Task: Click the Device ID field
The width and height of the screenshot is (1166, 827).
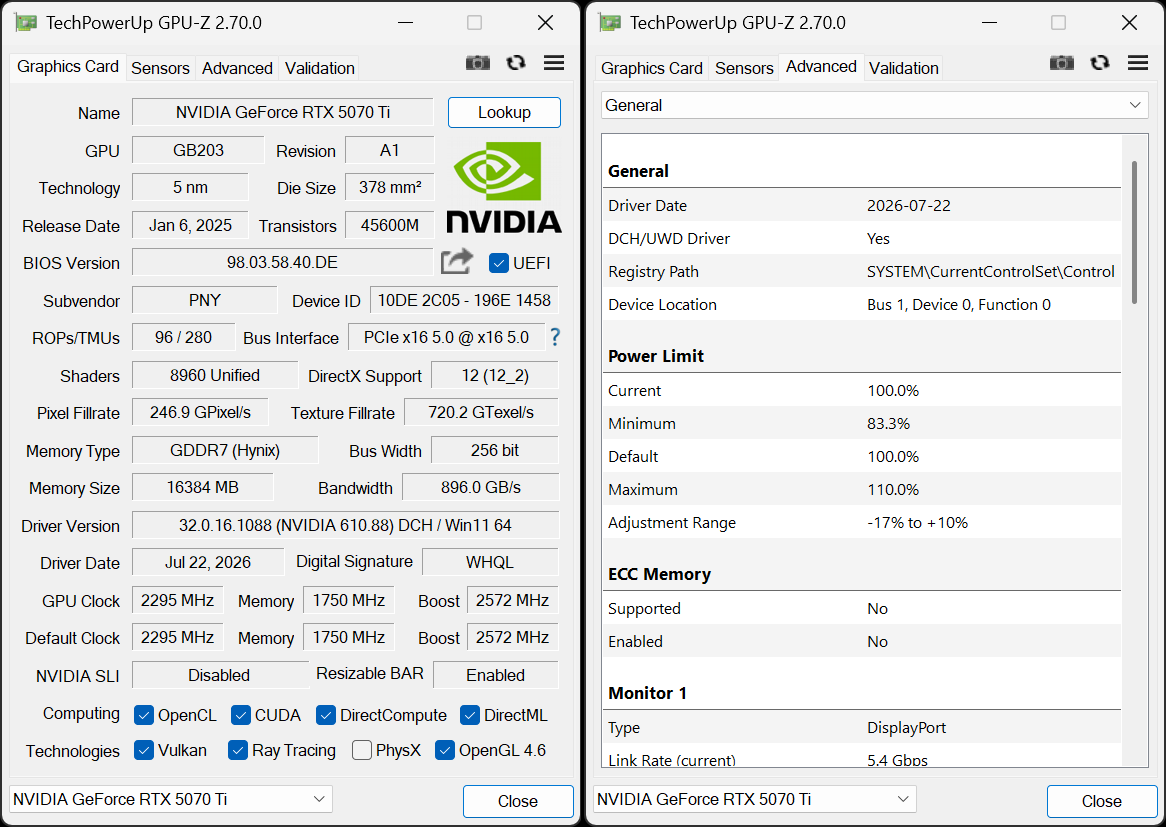Action: (x=464, y=300)
